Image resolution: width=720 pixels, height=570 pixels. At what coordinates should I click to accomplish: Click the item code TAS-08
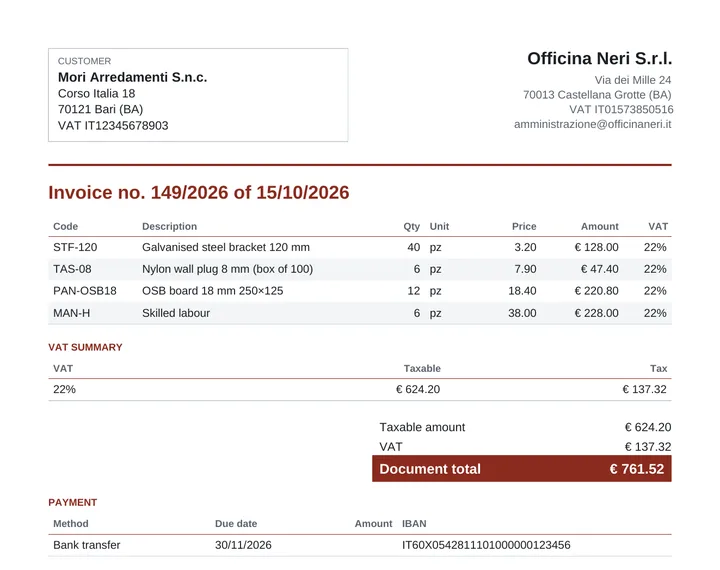(x=72, y=269)
